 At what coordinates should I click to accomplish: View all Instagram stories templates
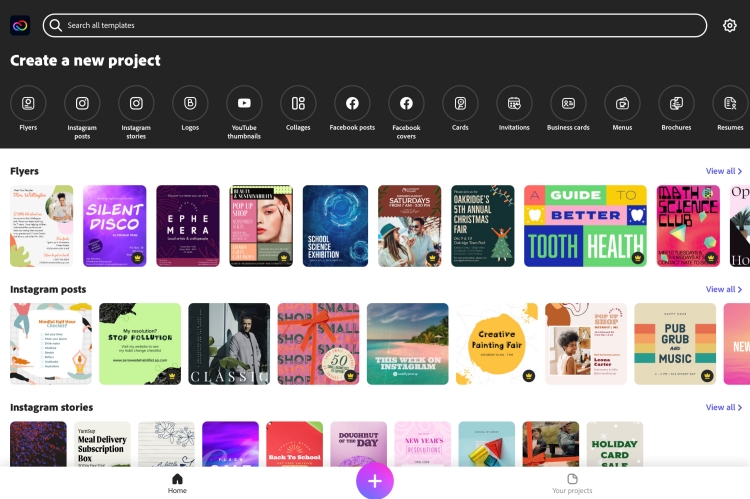tap(724, 407)
